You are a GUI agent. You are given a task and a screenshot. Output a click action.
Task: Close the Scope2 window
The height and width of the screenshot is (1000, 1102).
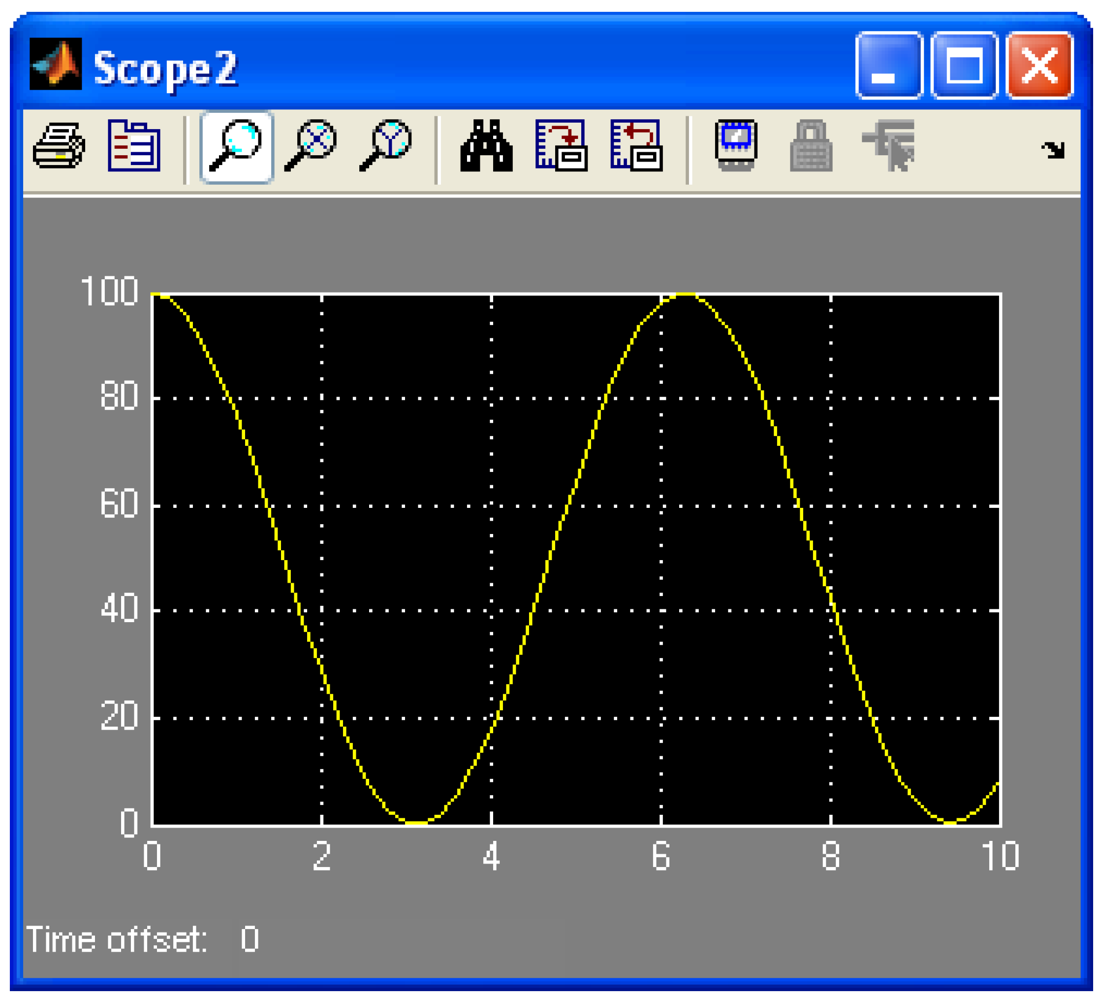(x=1039, y=66)
